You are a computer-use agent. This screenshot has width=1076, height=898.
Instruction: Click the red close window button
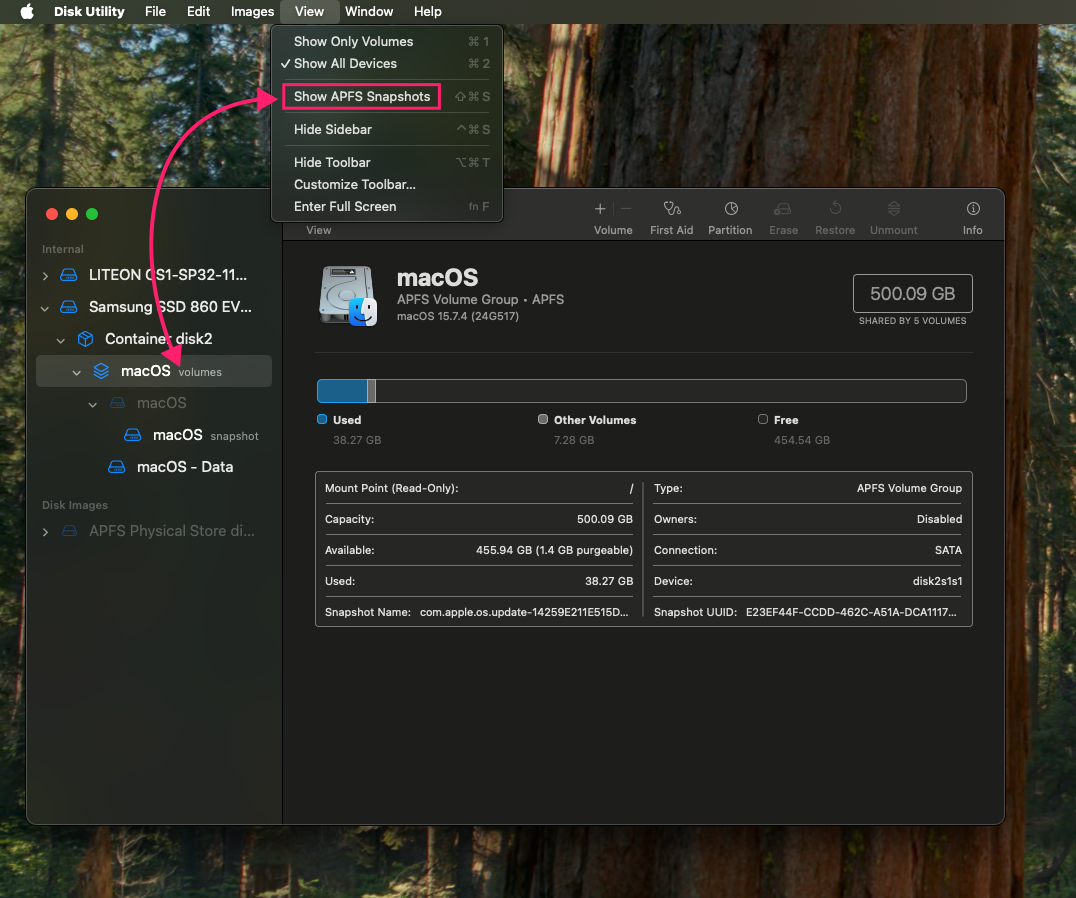tap(51, 214)
